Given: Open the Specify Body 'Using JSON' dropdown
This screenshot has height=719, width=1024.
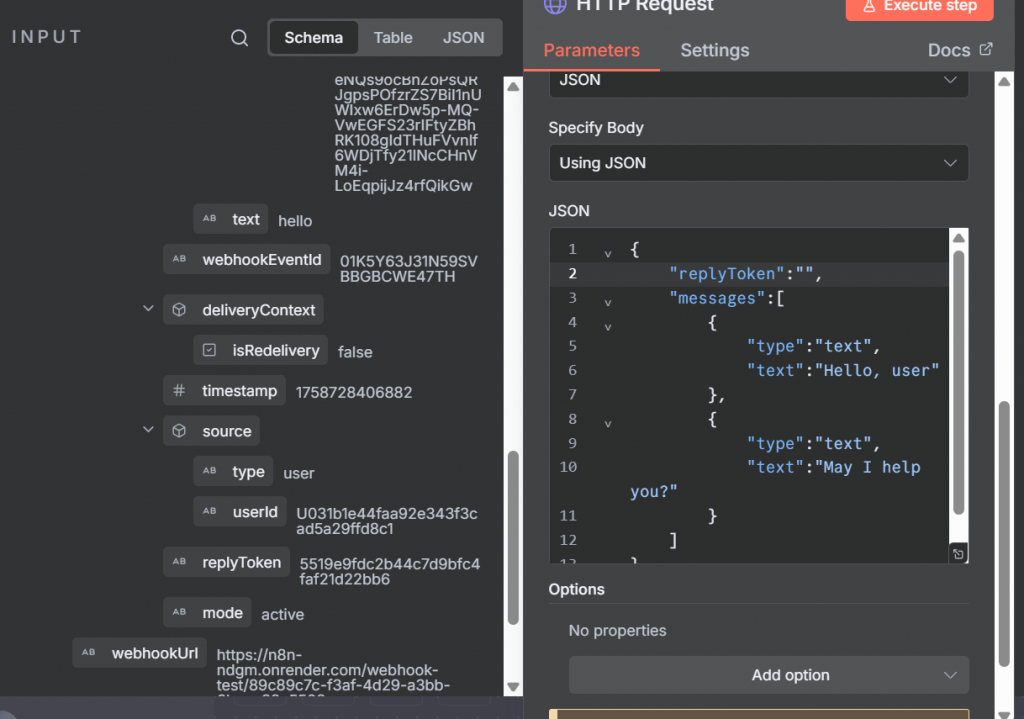Looking at the screenshot, I should [759, 163].
